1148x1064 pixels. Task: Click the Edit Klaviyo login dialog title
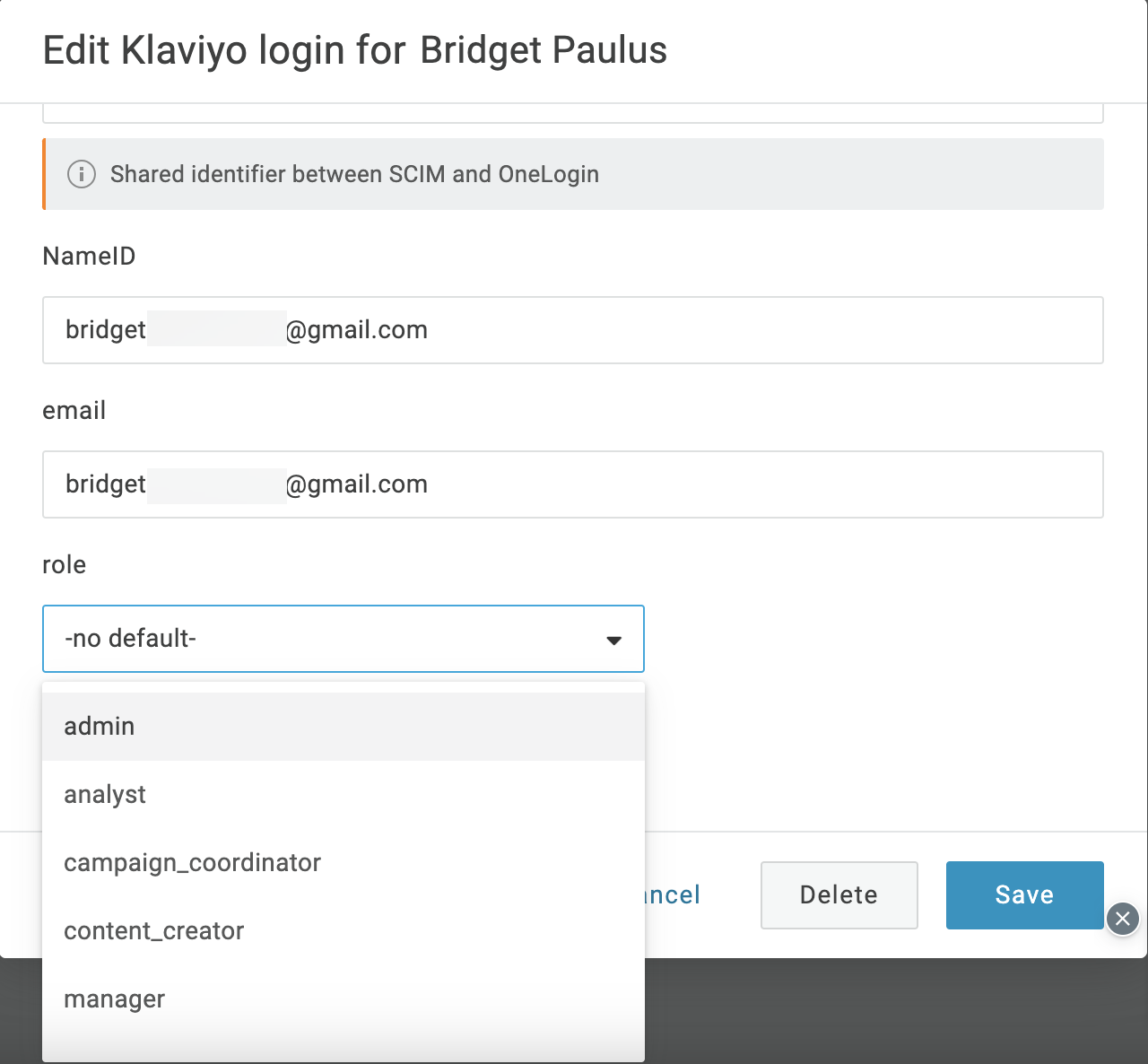[x=355, y=50]
